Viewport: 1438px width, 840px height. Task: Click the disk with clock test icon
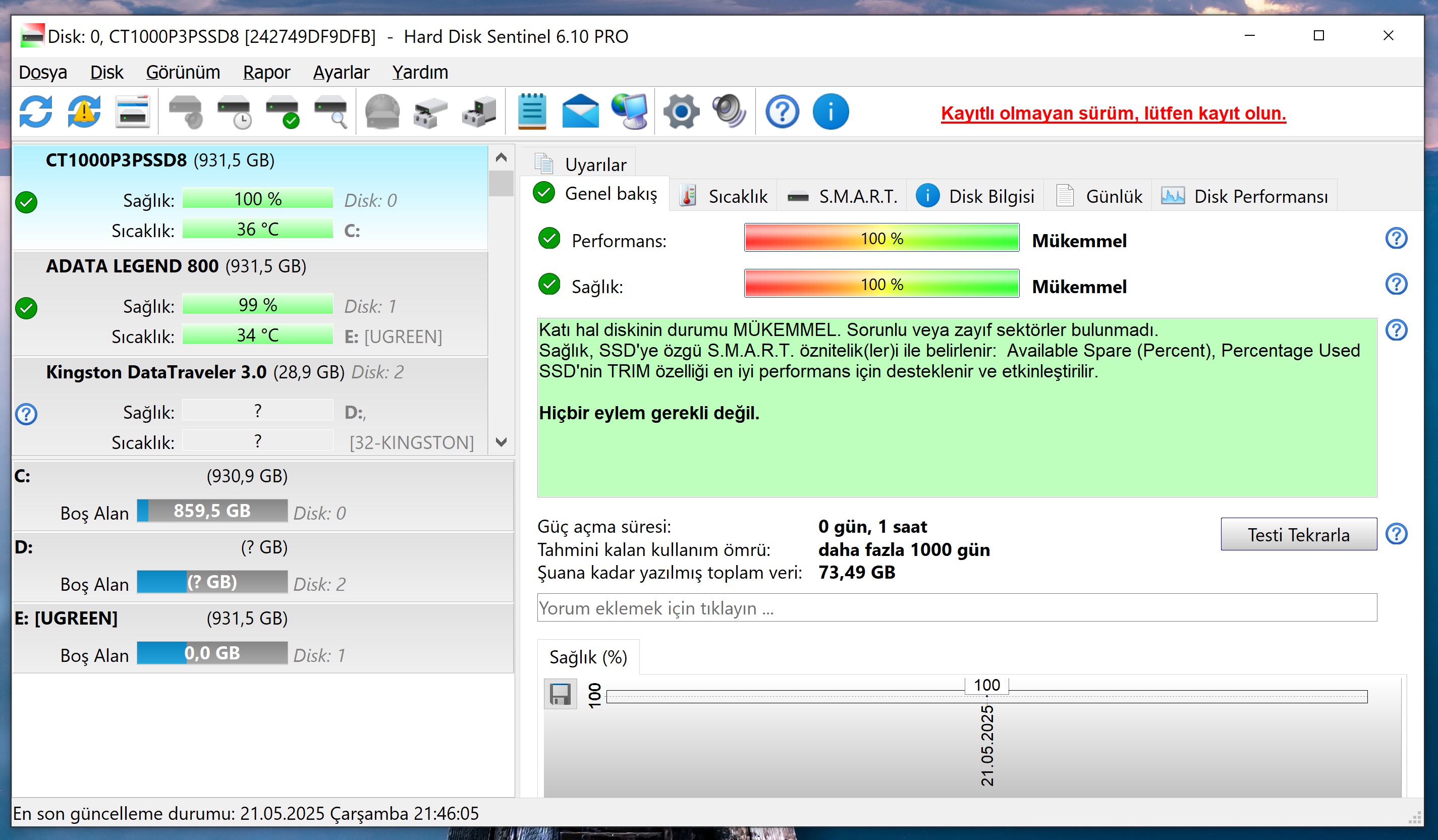[235, 111]
